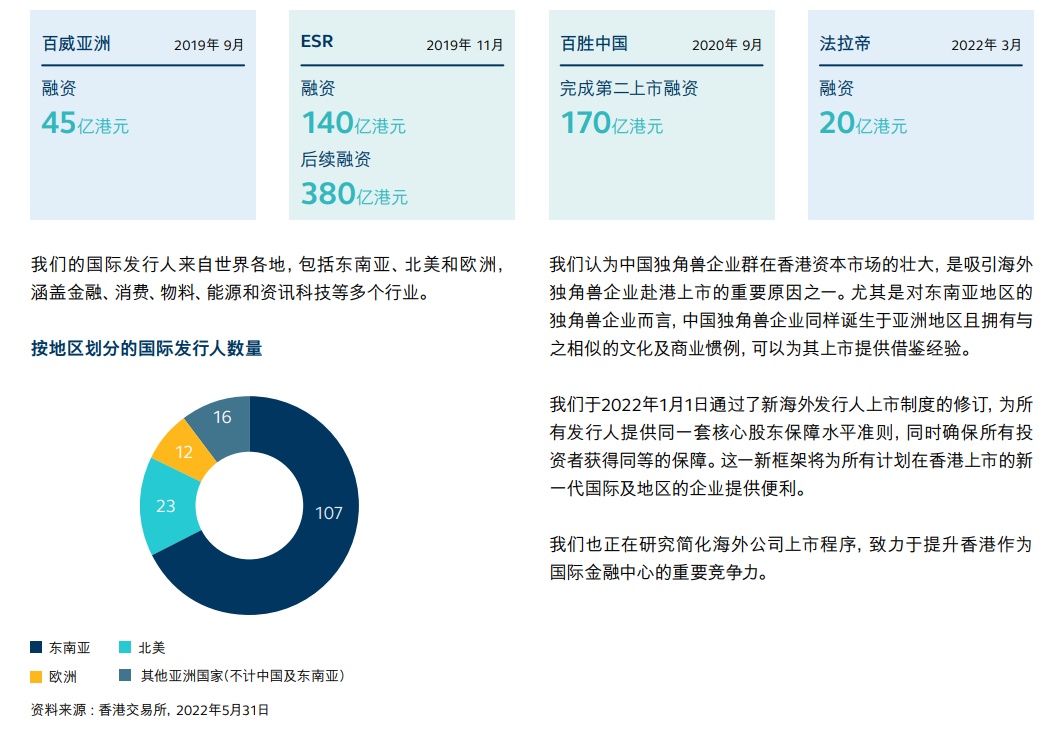Screen dimensions: 1060x746
Task: Click paragraph starting 我们的国际发行人来自世界各地
Action: (x=268, y=278)
